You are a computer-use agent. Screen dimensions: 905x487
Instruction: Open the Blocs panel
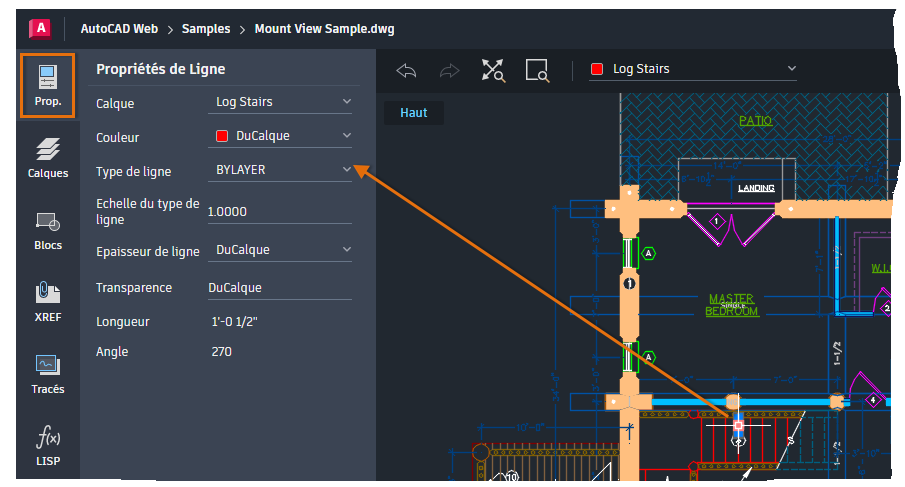48,231
